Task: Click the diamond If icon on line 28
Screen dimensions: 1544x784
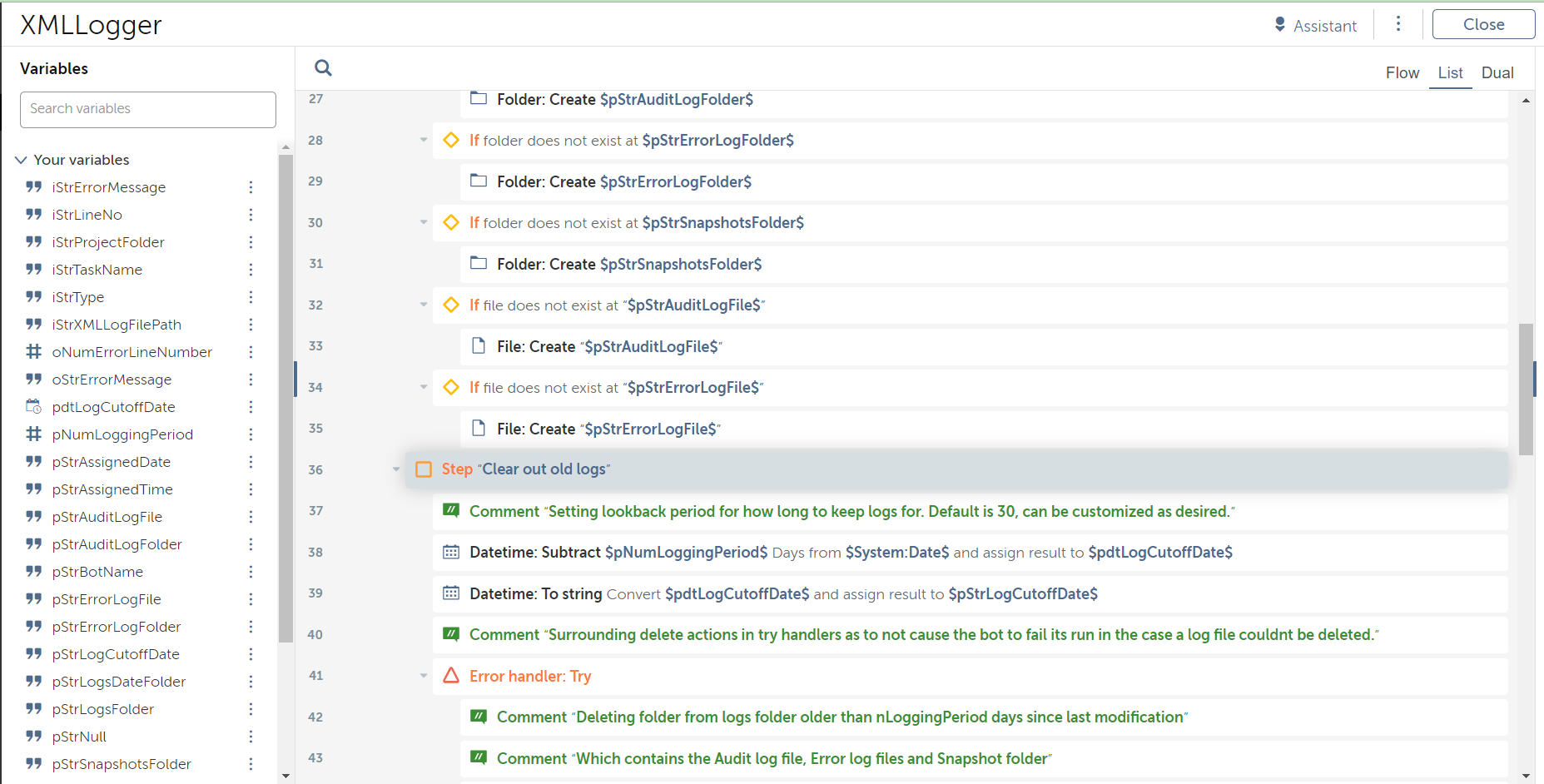Action: point(451,140)
